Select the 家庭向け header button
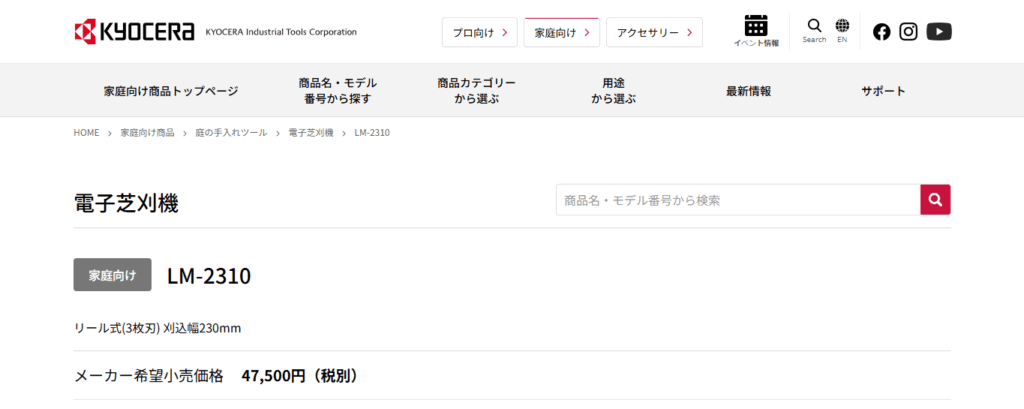This screenshot has width=1024, height=409. pyautogui.click(x=561, y=32)
